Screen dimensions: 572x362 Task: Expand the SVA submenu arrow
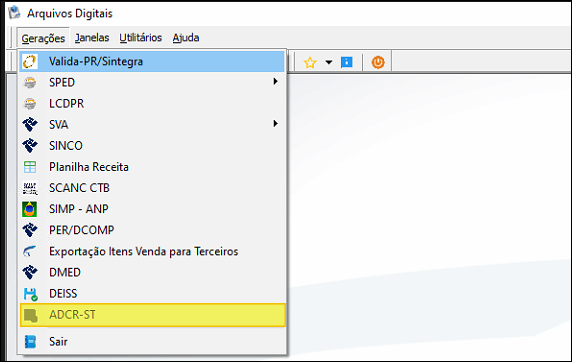tap(275, 124)
